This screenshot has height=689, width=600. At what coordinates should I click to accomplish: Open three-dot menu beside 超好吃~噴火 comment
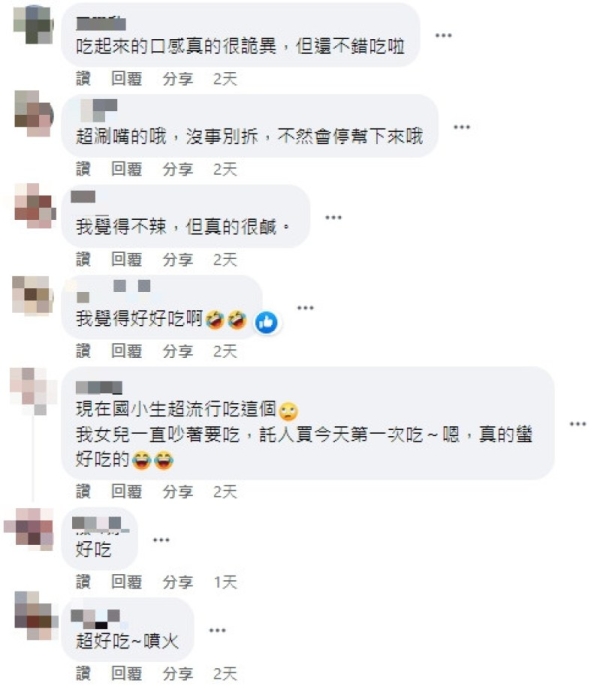(217, 631)
